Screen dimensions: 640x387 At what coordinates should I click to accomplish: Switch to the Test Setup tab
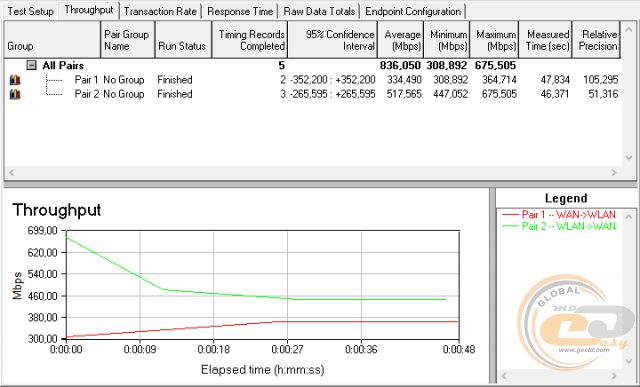pyautogui.click(x=30, y=11)
